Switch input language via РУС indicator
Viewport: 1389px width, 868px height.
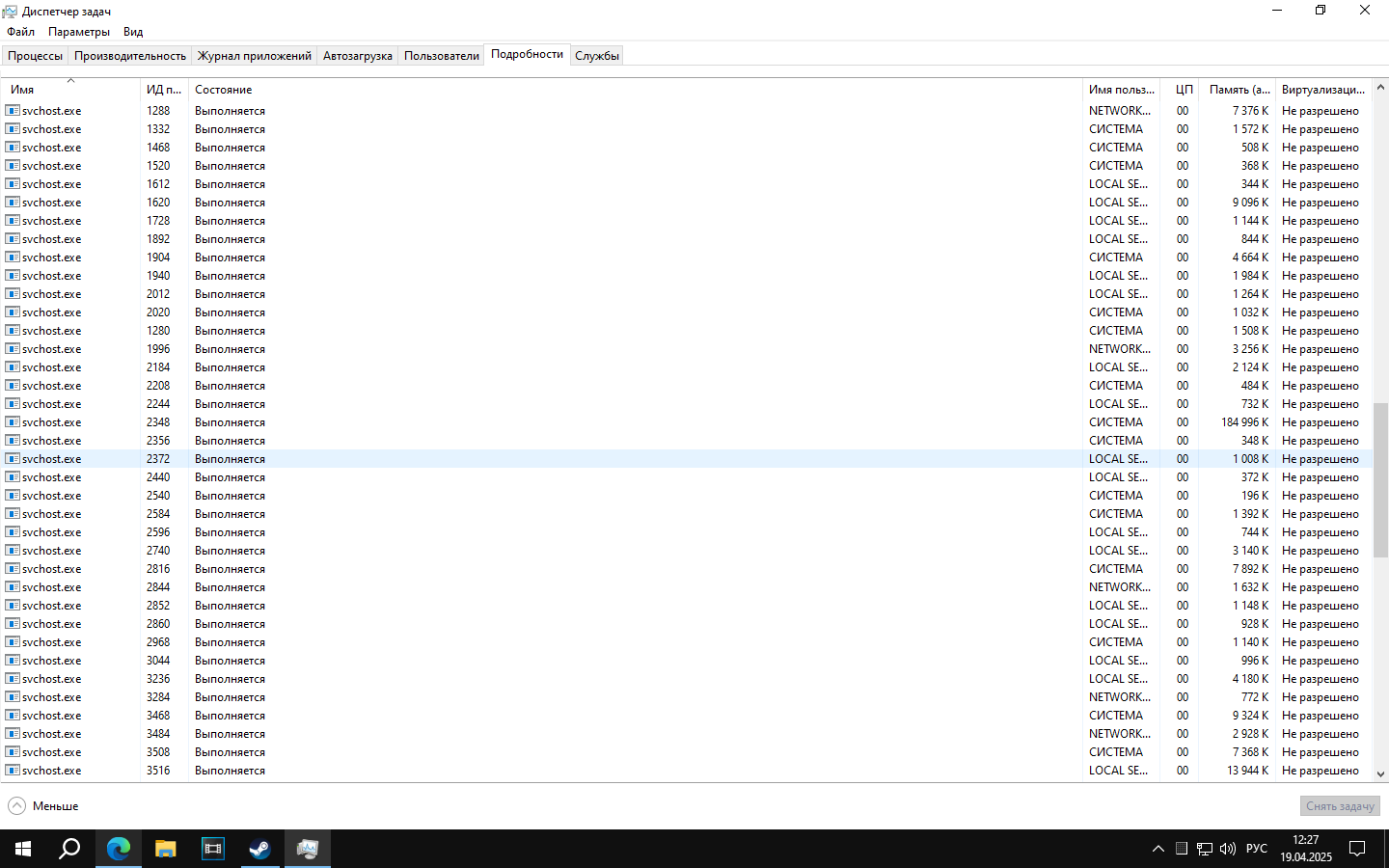[1256, 849]
